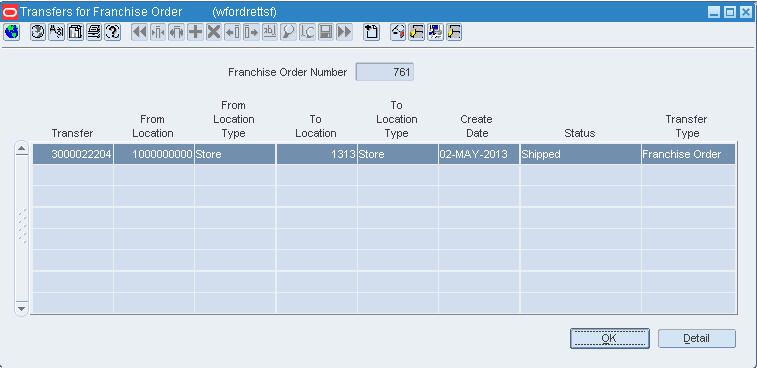Click the plus insert record icon
Image resolution: width=757 pixels, height=368 pixels.
[195, 32]
